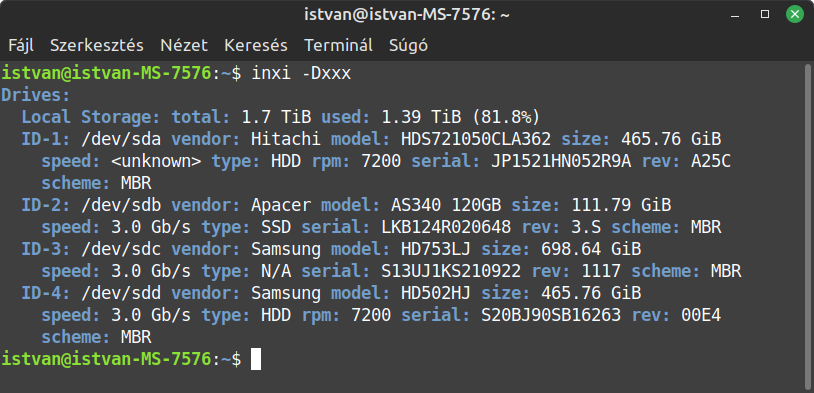Click serial S13UJ1KS210922
This screenshot has width=814, height=393.
coord(451,271)
